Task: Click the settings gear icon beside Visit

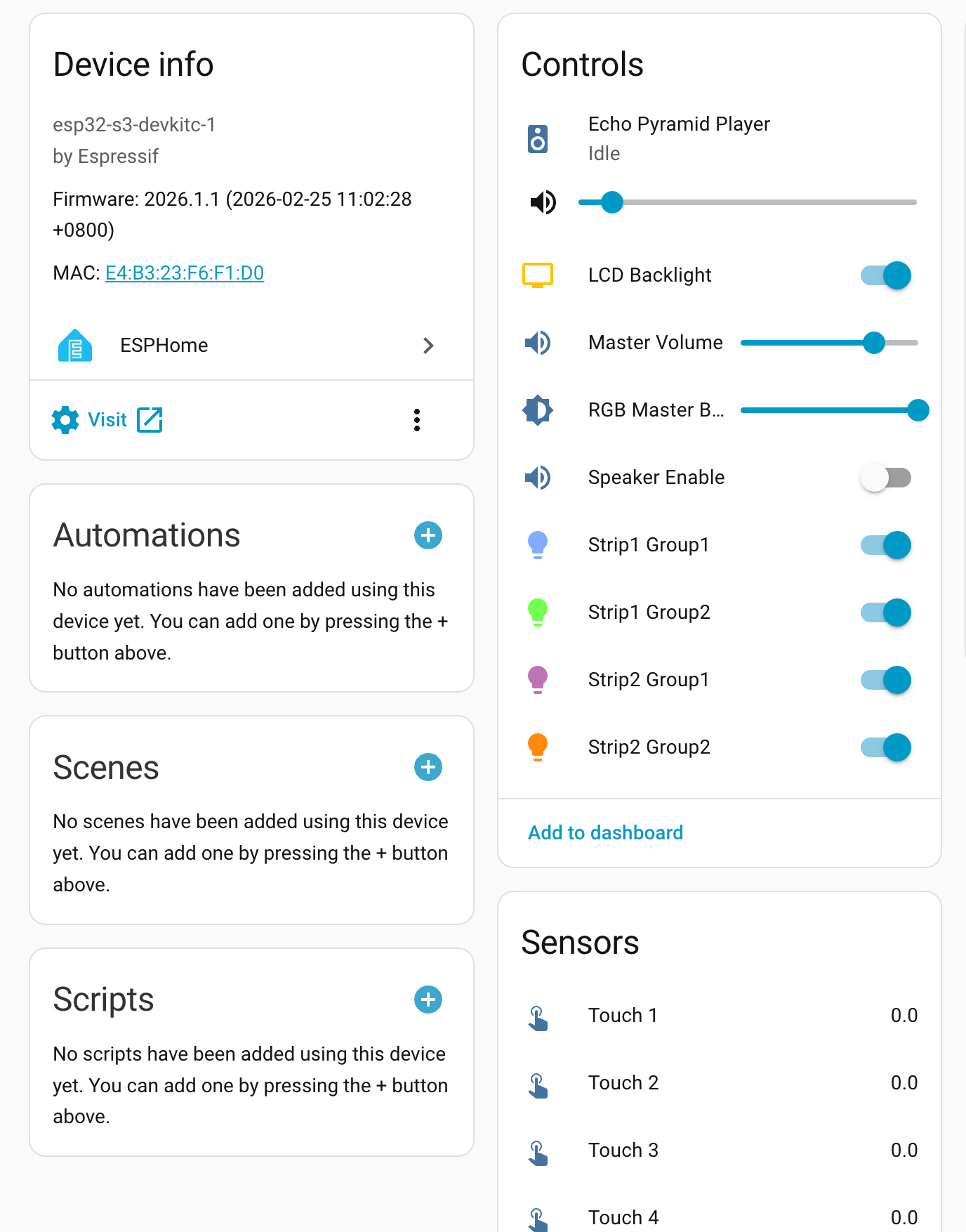Action: (x=65, y=420)
